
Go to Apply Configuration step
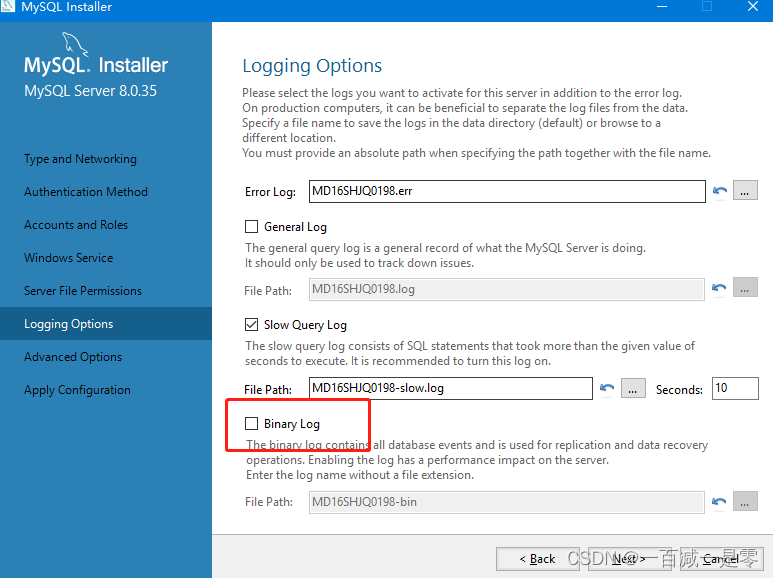(77, 390)
